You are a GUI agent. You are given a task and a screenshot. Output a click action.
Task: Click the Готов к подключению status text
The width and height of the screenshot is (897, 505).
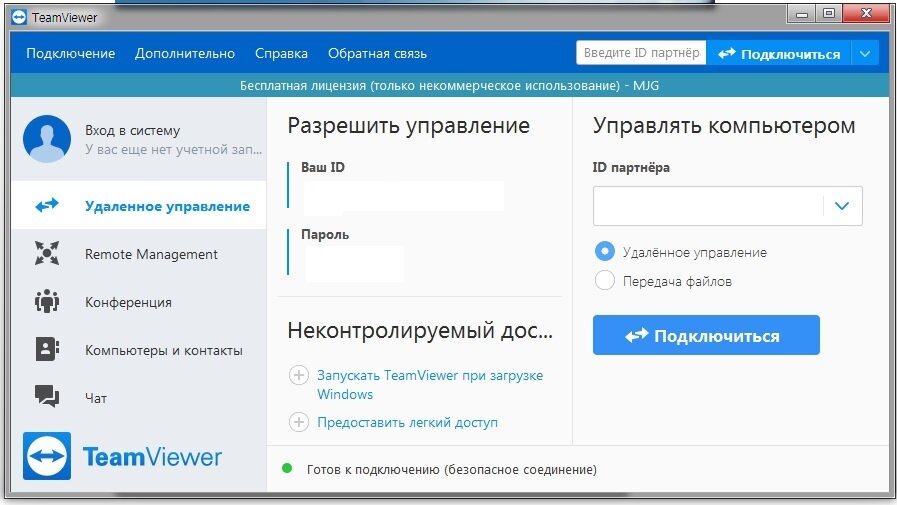coord(451,470)
